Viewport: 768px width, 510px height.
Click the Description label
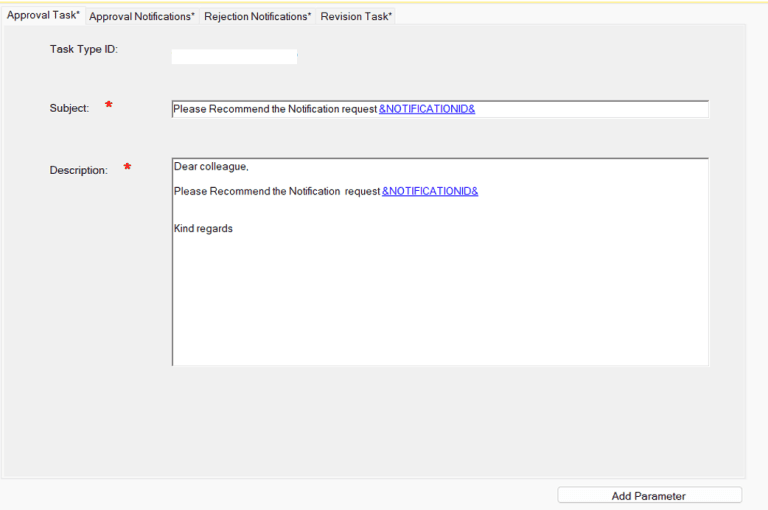coord(78,170)
